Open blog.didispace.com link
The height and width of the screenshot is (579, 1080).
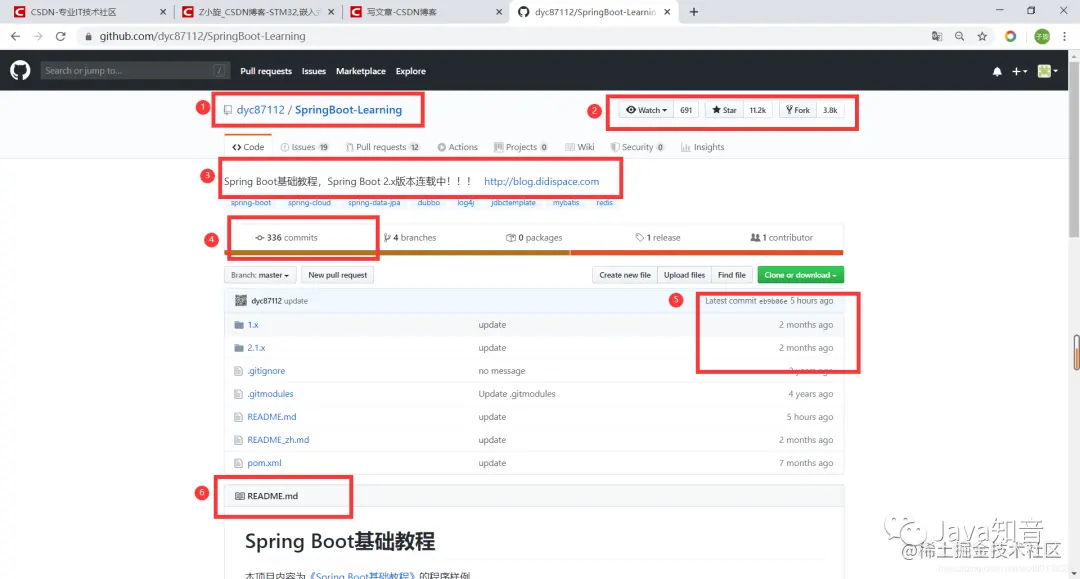click(x=541, y=181)
